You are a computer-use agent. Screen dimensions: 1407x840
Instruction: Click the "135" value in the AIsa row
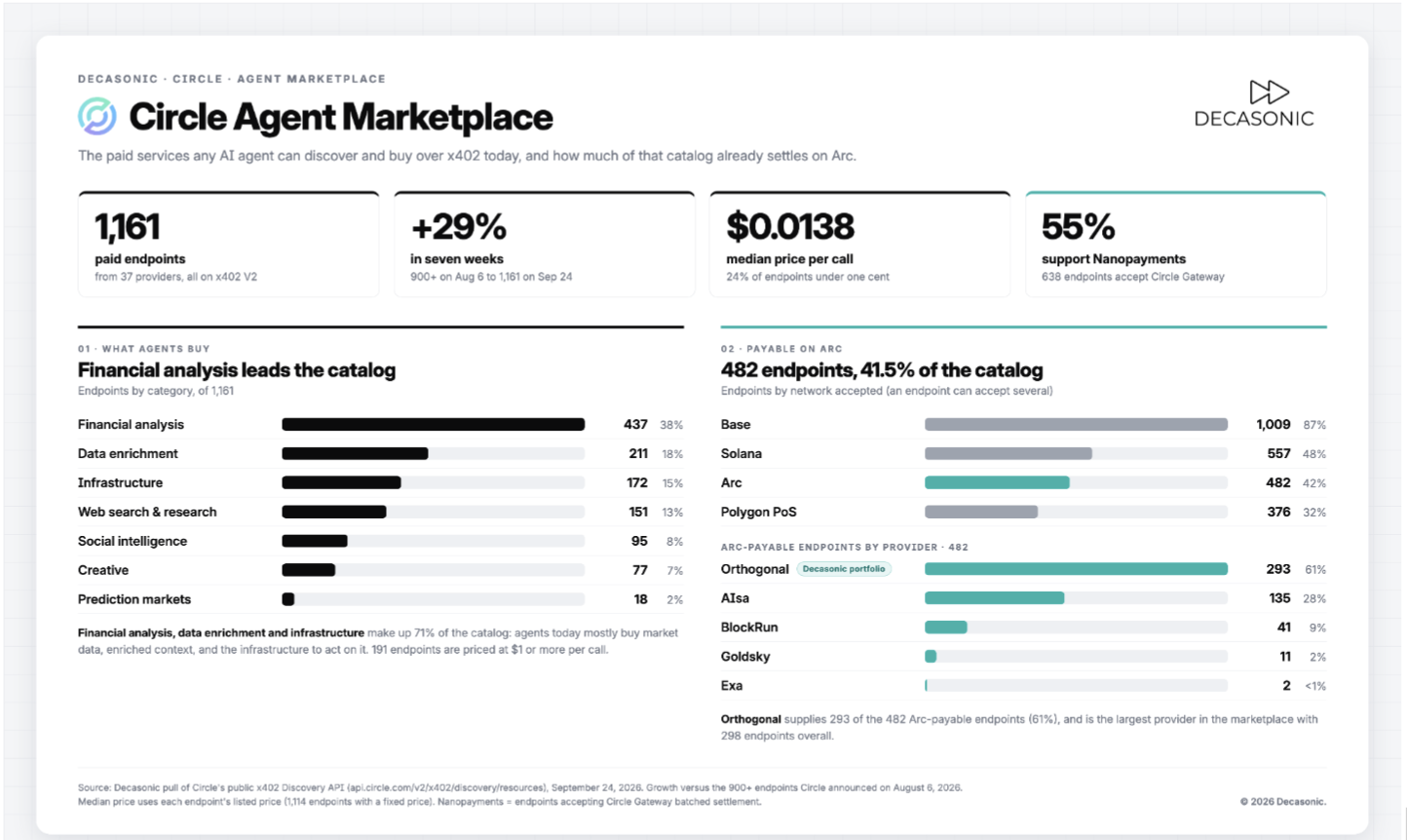tap(1279, 598)
